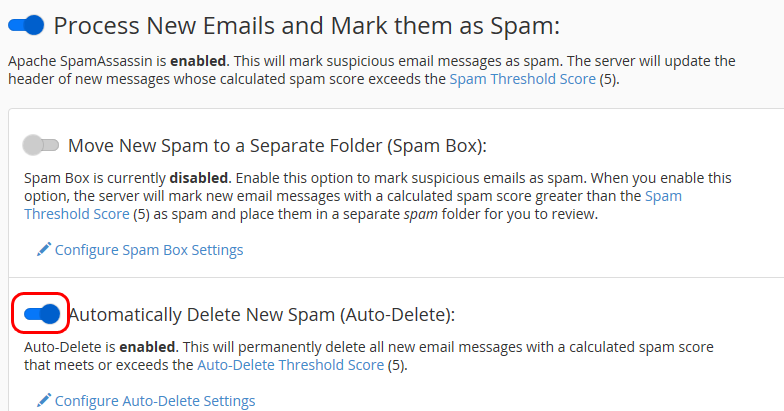The width and height of the screenshot is (784, 411).
Task: Click the Move New Spam heading text
Action: [x=277, y=146]
